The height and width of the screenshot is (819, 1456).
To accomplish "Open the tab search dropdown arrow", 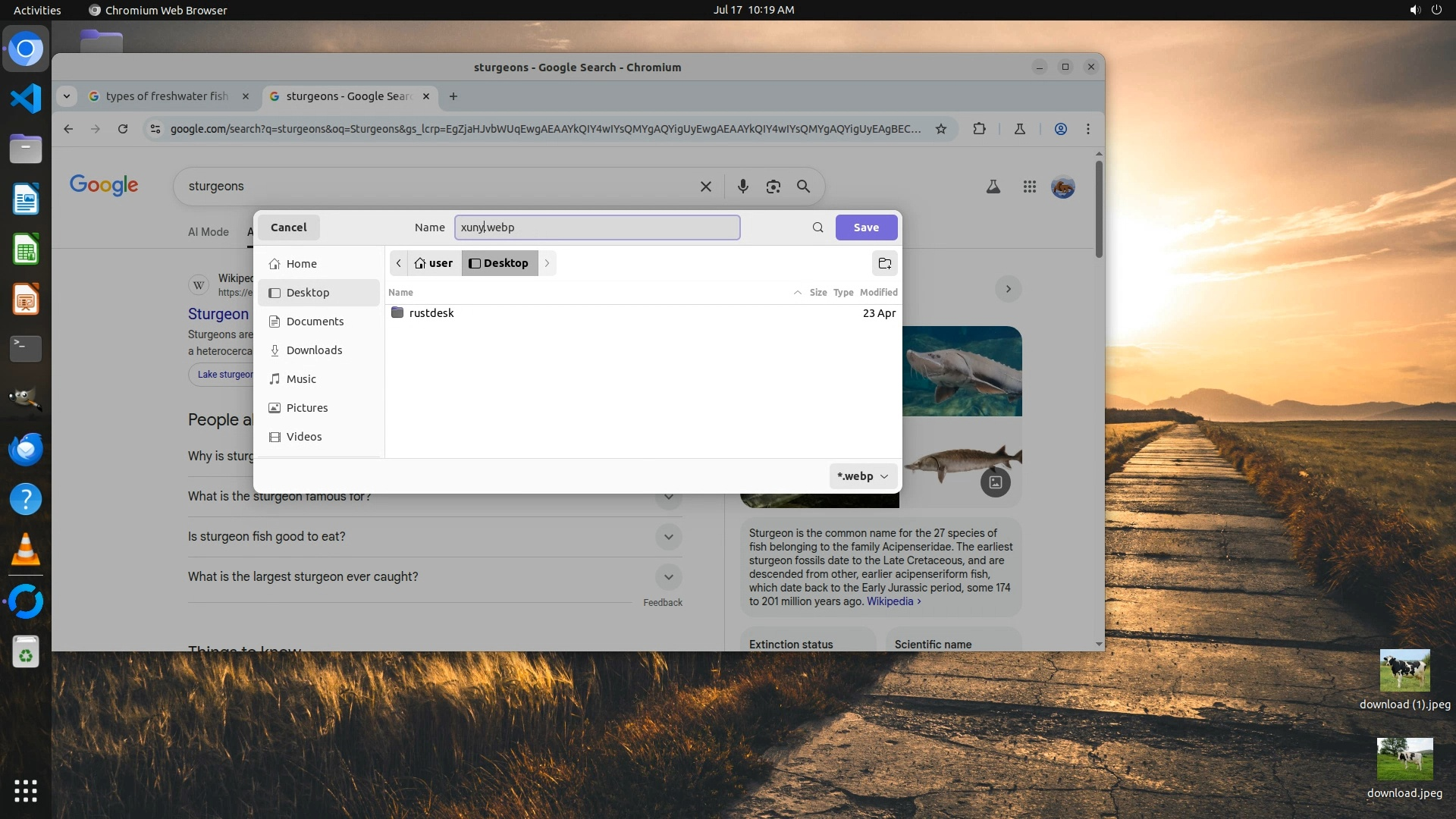I will click(x=67, y=96).
